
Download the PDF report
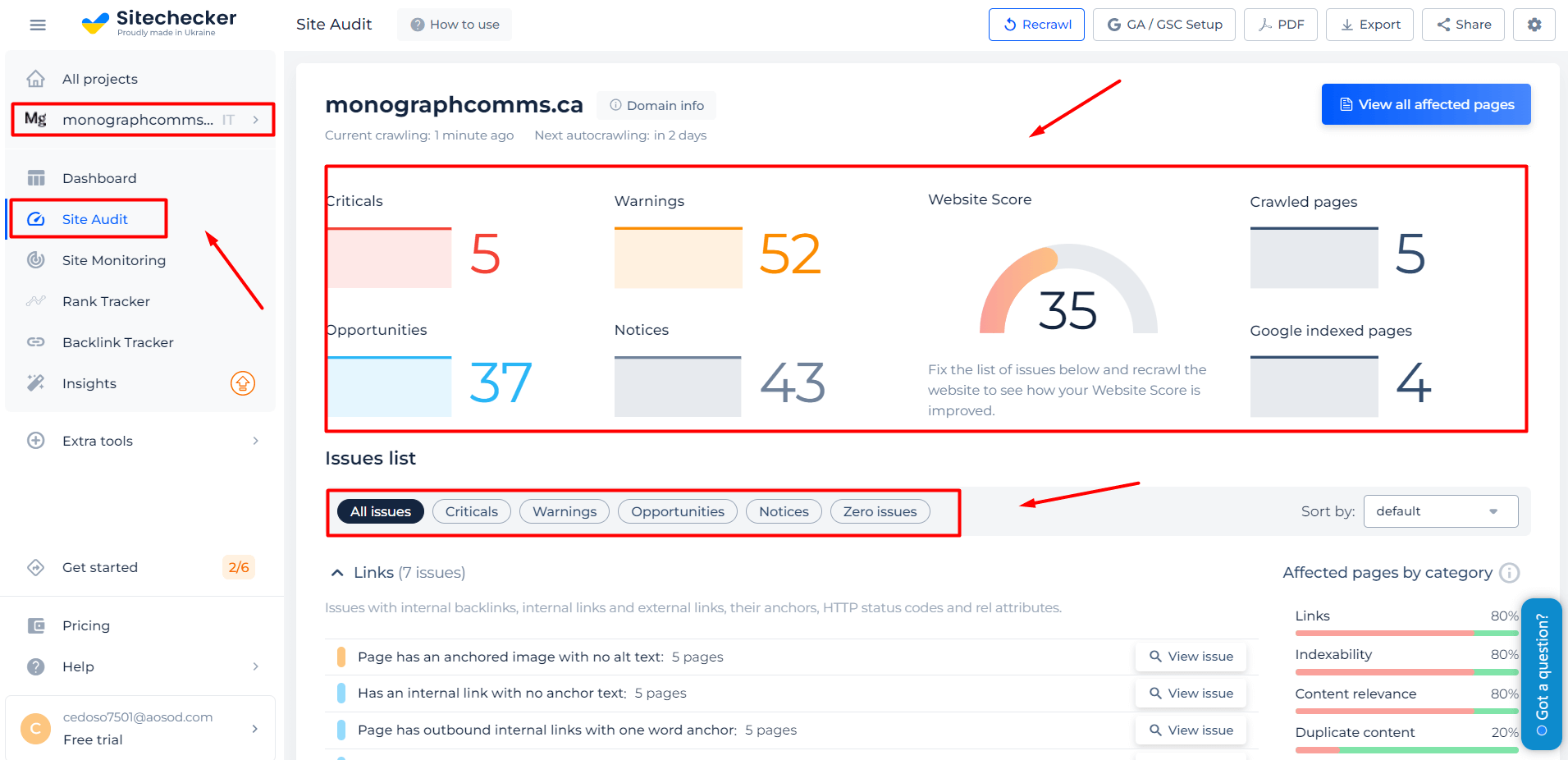click(x=1281, y=25)
